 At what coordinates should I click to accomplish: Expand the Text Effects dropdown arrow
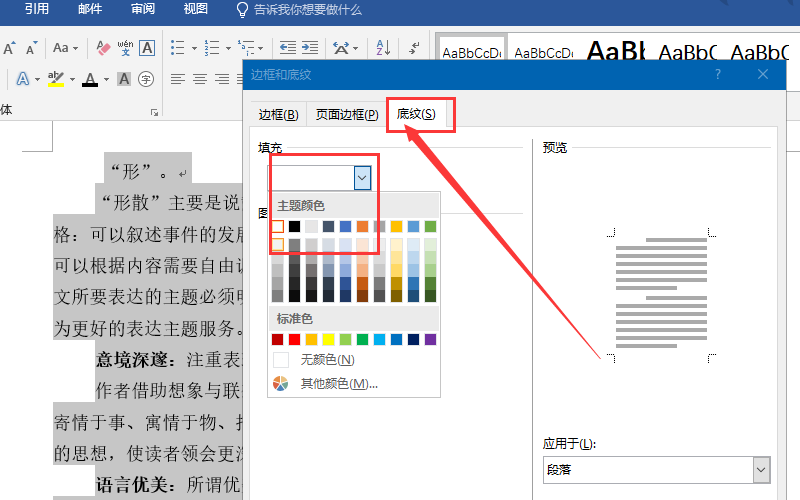coord(37,80)
